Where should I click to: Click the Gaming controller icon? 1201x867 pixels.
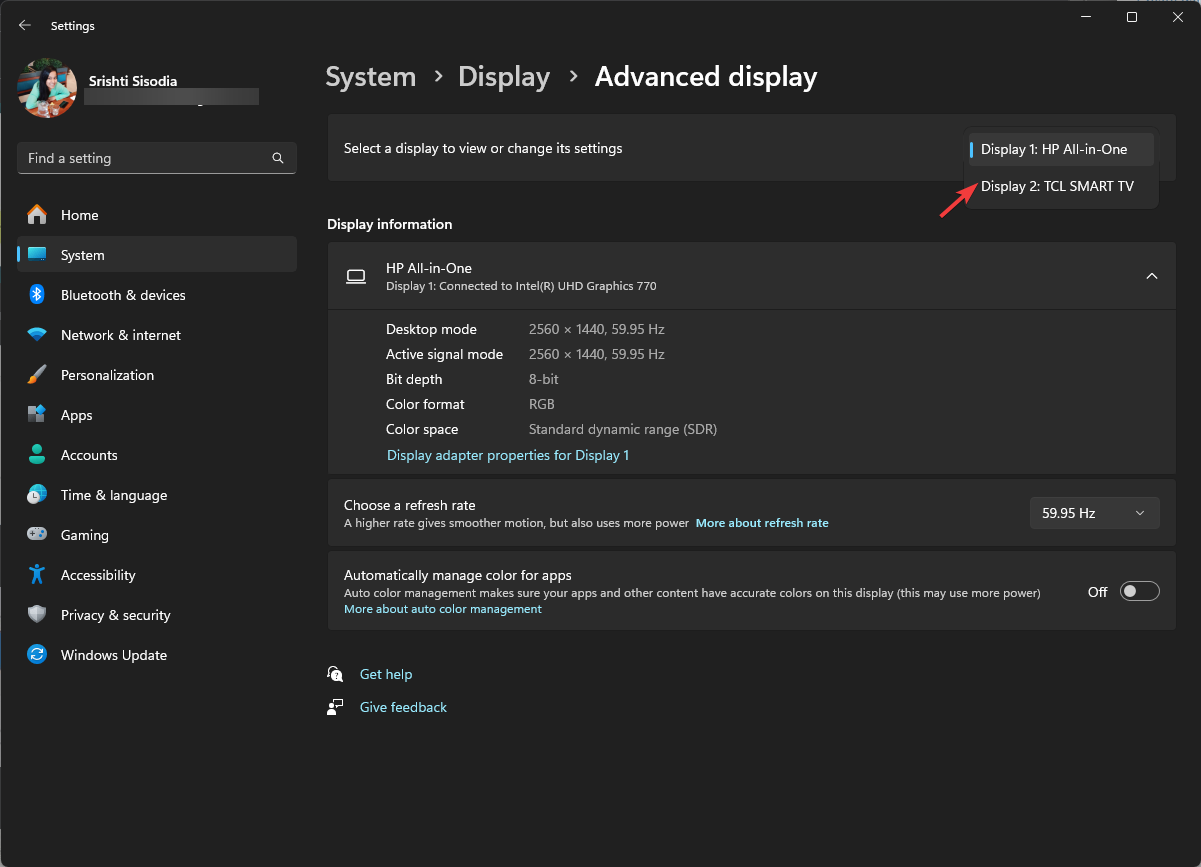(x=37, y=535)
